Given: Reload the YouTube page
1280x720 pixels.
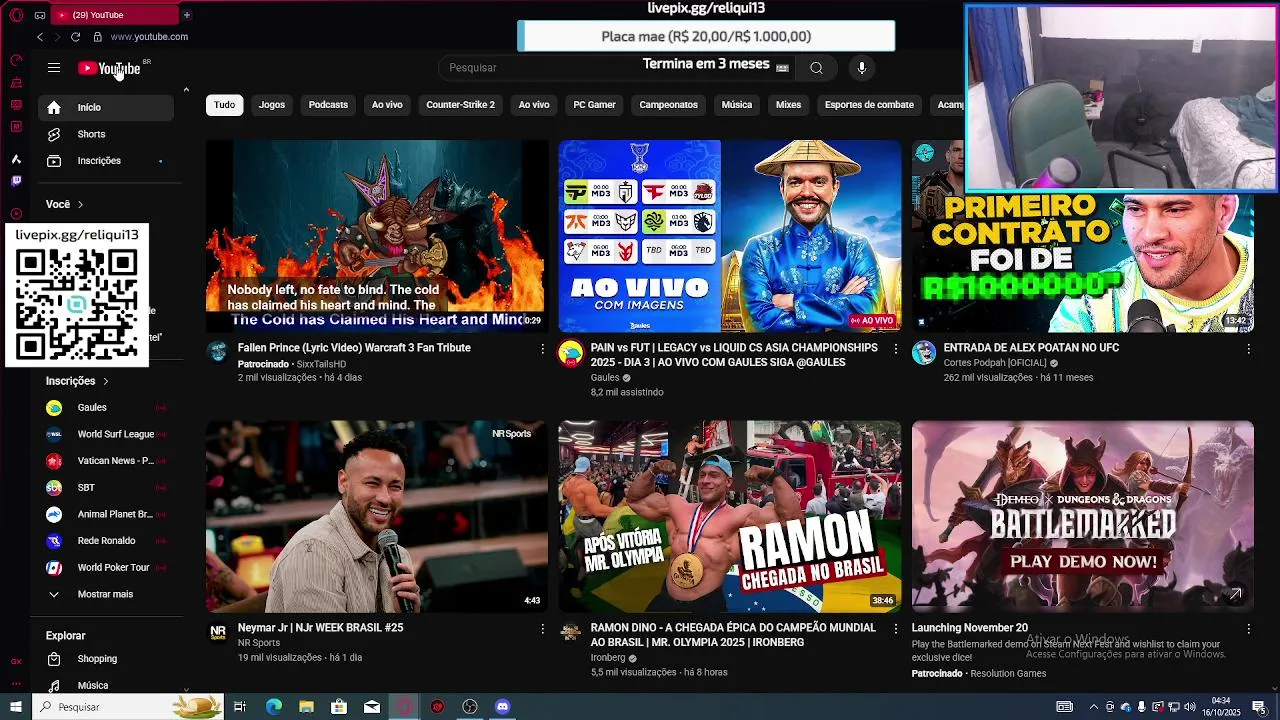Looking at the screenshot, I should pyautogui.click(x=75, y=37).
